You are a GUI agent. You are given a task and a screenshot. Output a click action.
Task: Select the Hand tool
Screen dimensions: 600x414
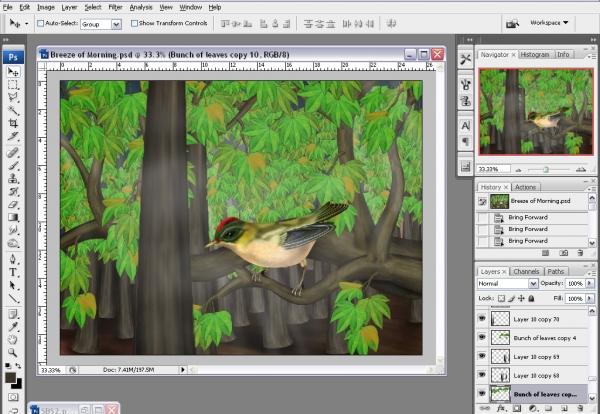click(x=13, y=340)
